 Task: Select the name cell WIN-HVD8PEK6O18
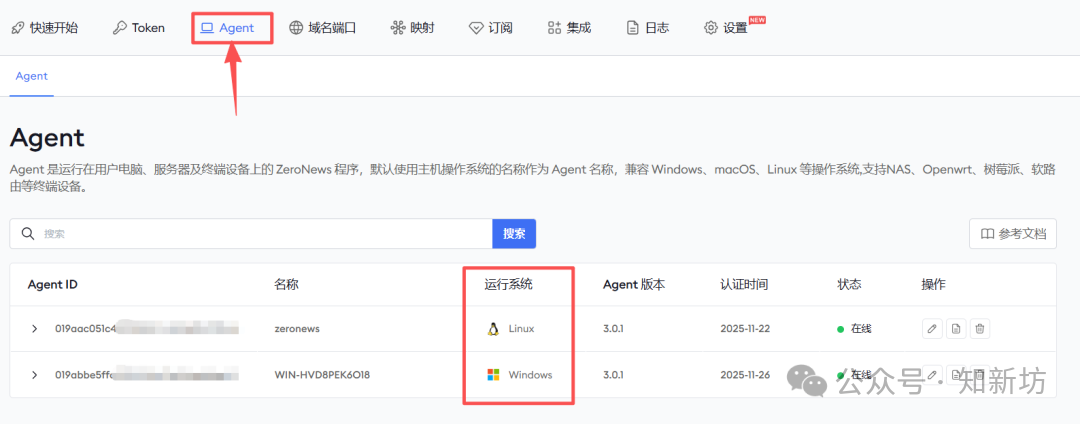[x=323, y=375]
